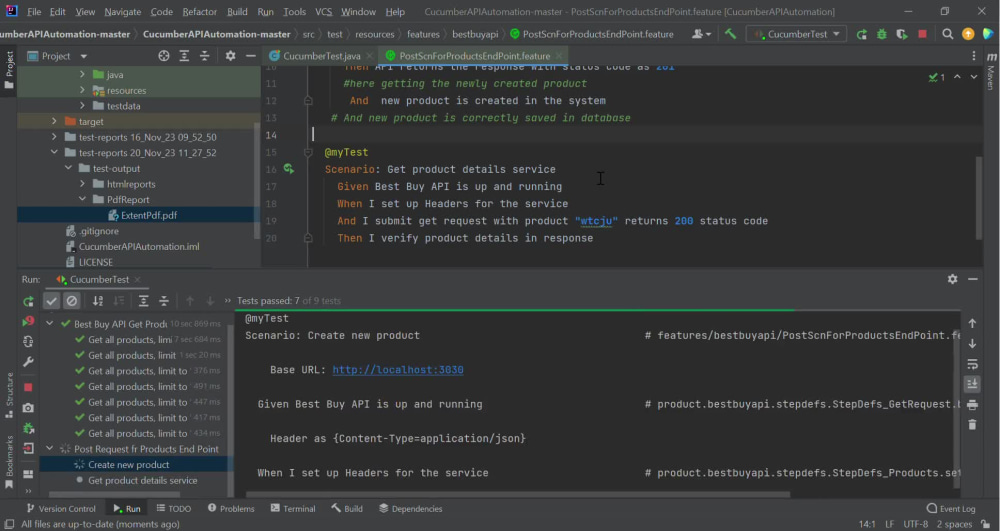Image resolution: width=1000 pixels, height=531 pixels.
Task: Click the Build project hammer icon
Action: (x=730, y=34)
